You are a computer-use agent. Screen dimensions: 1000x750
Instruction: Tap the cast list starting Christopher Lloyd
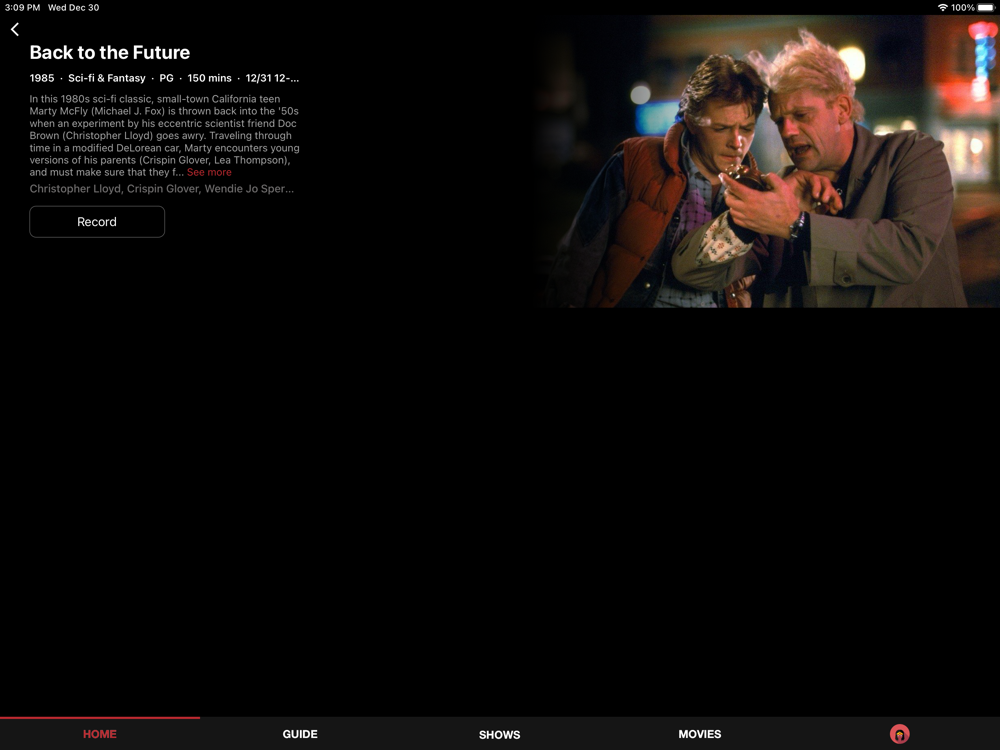[161, 189]
